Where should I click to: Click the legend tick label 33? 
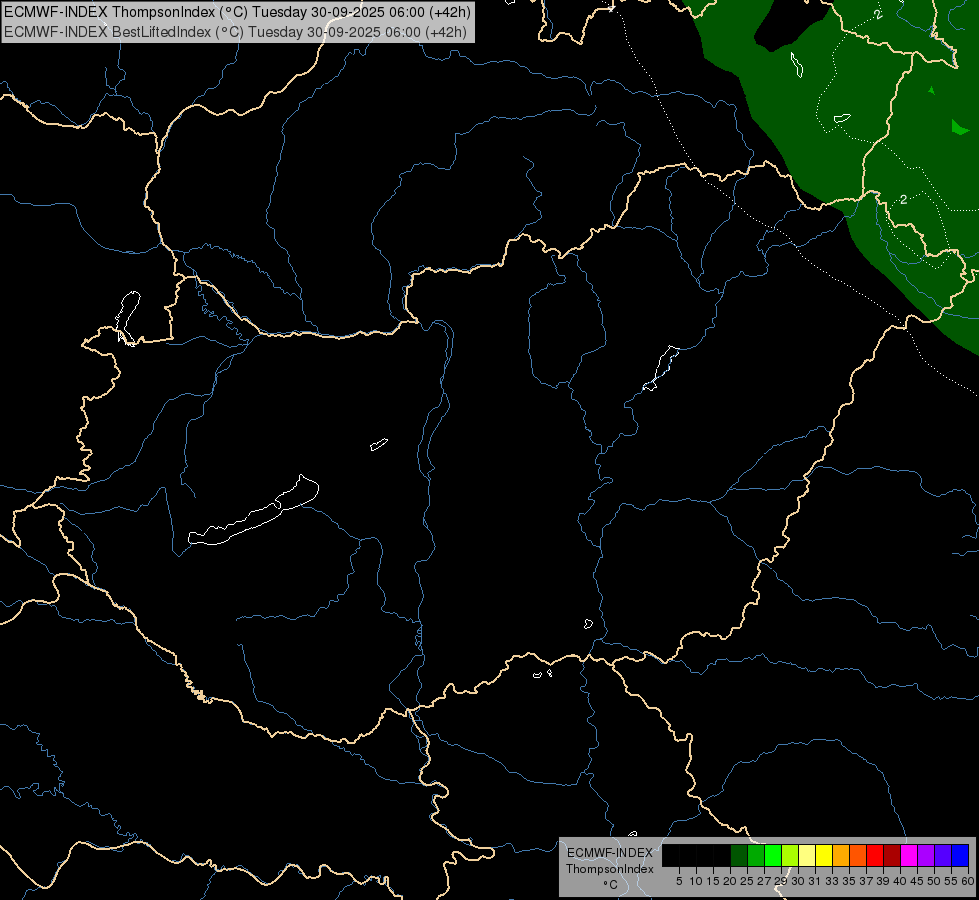coord(832,881)
